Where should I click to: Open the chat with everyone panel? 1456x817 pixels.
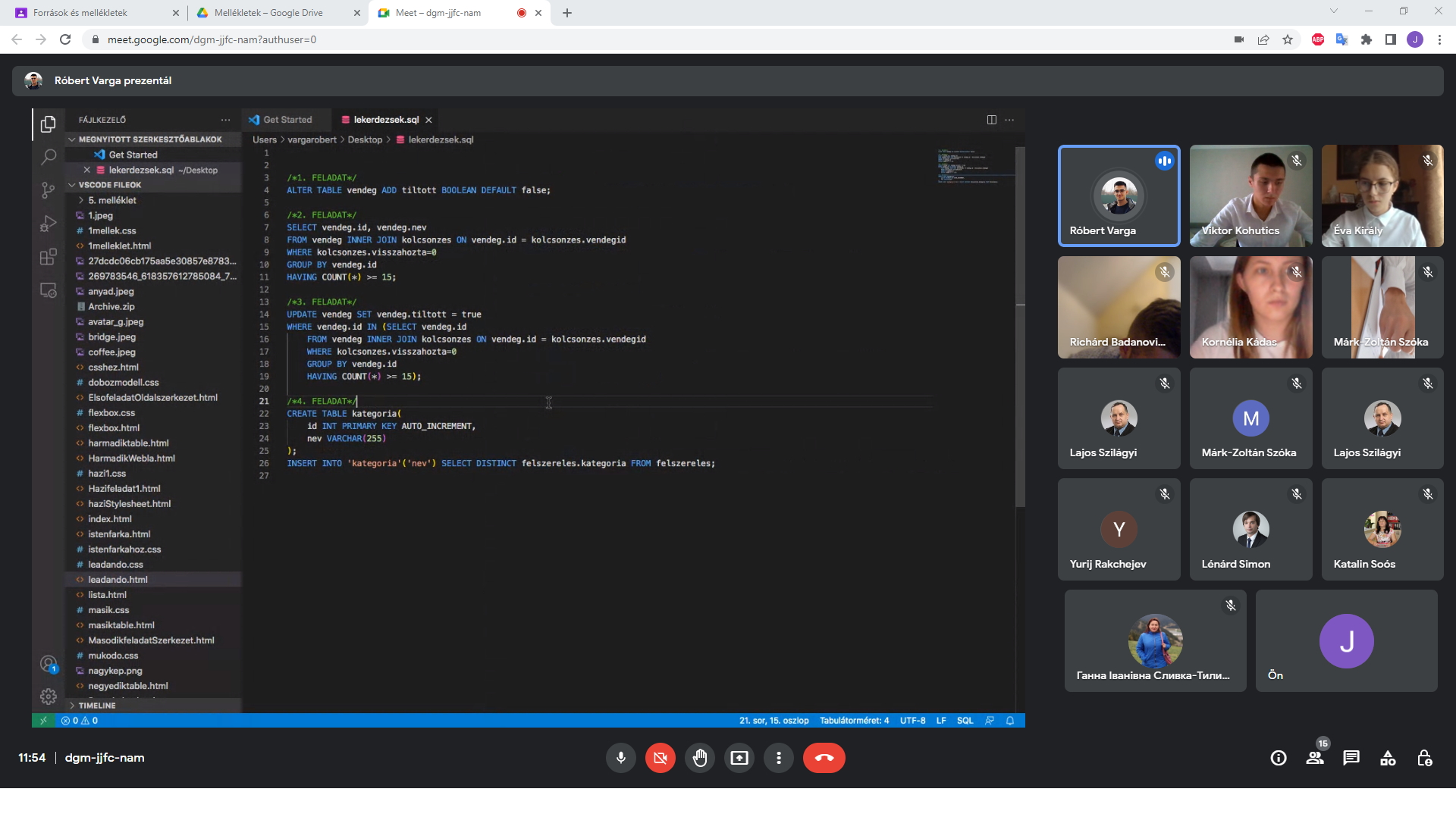pos(1351,758)
